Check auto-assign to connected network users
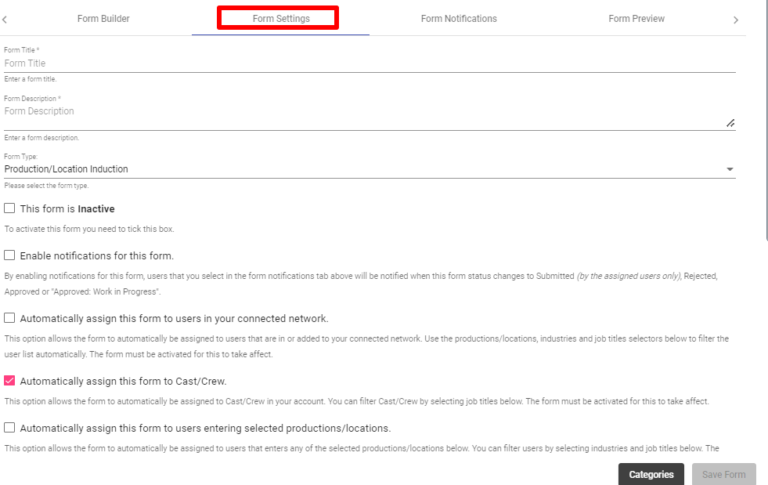The image size is (768, 485). click(x=9, y=318)
